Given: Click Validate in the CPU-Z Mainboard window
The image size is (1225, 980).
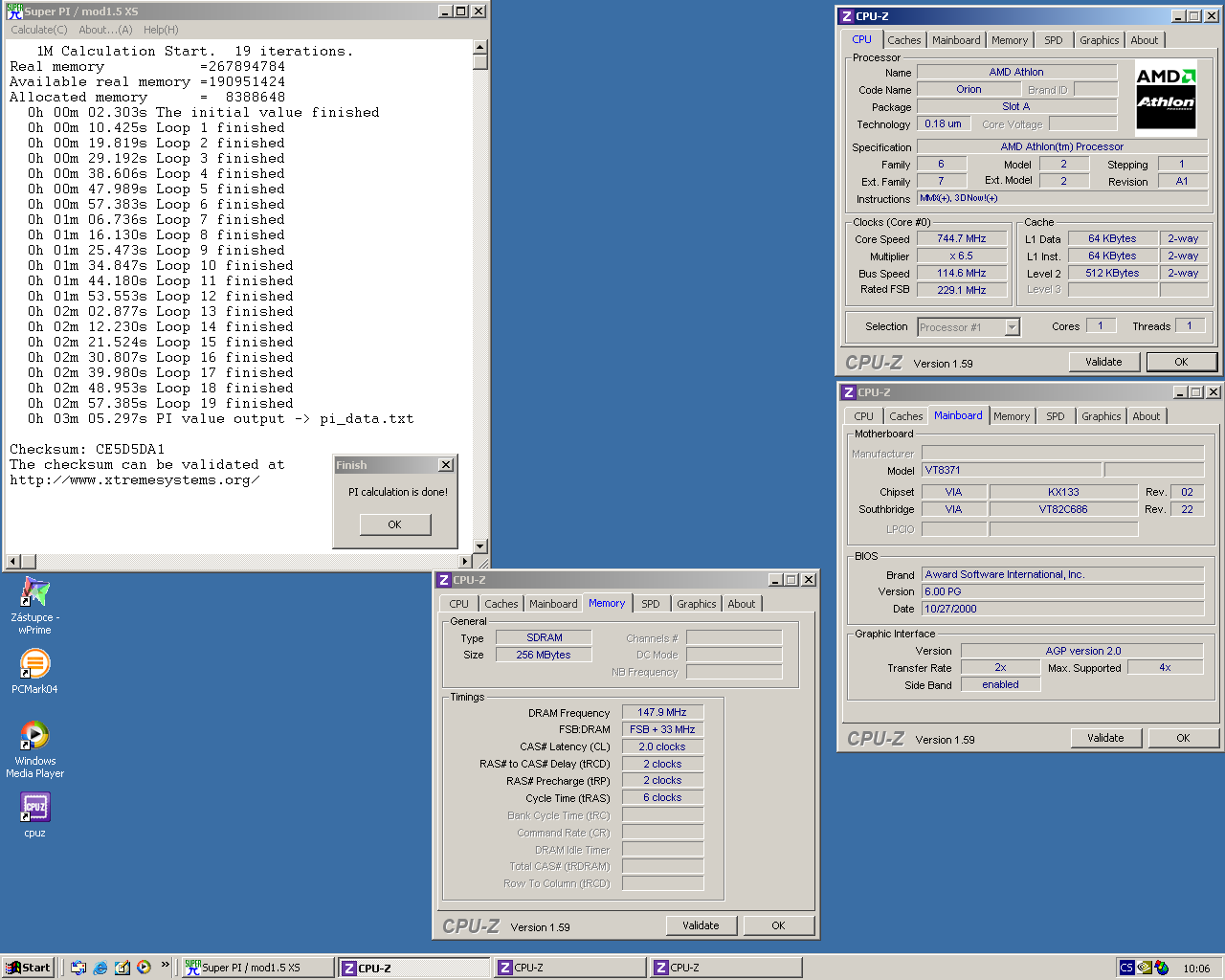Looking at the screenshot, I should (1105, 738).
